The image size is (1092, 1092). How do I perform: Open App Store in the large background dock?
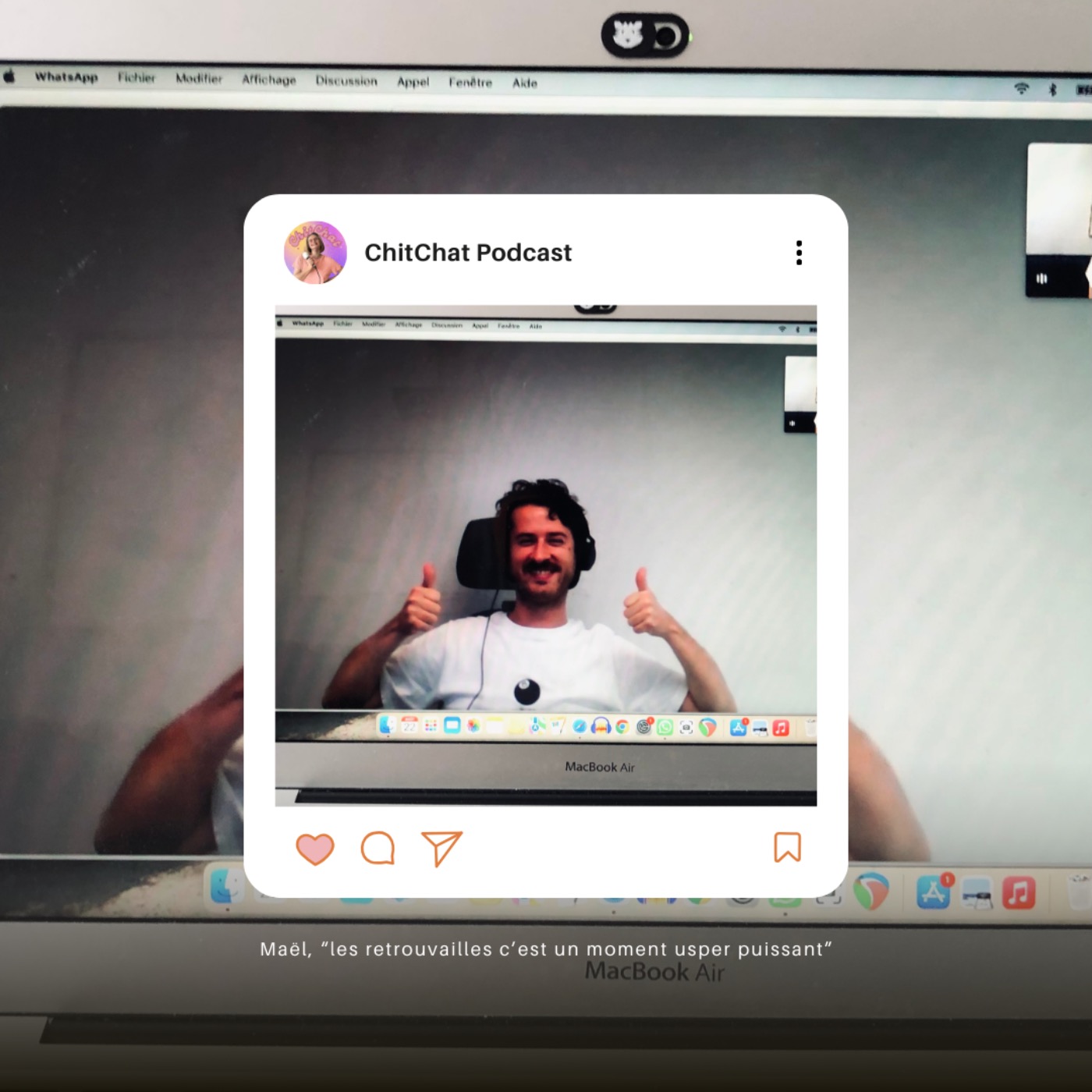[x=934, y=892]
